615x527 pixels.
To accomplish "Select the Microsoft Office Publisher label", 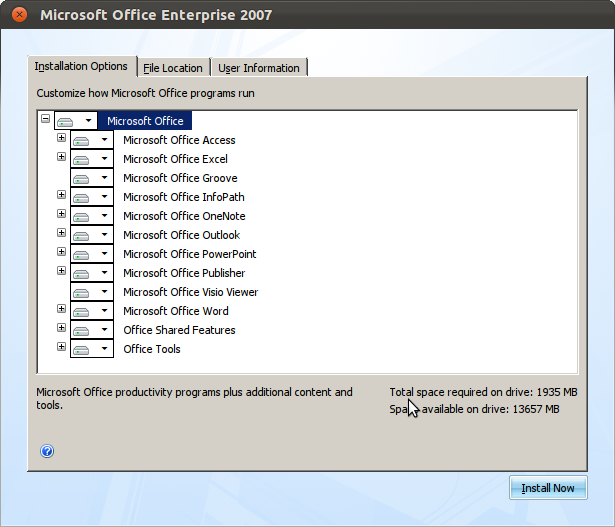I will coord(184,273).
